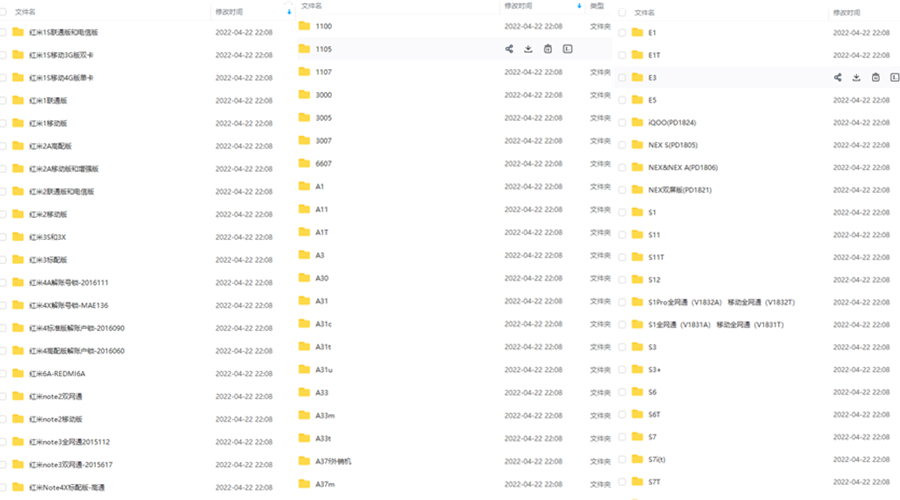
Task: Click the download icon on the 1105 row
Action: [528, 49]
